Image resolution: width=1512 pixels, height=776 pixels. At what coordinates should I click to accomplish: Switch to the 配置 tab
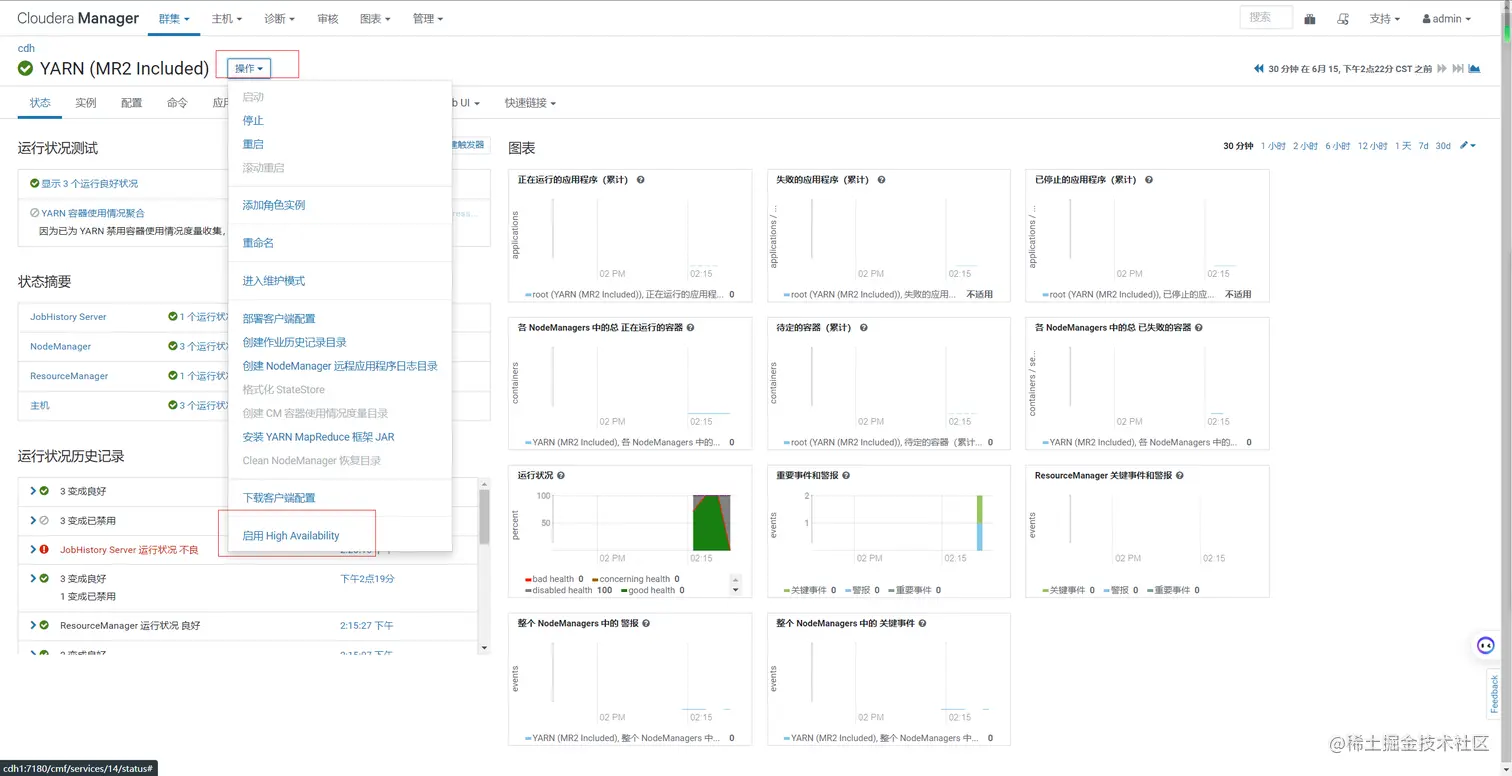click(131, 103)
